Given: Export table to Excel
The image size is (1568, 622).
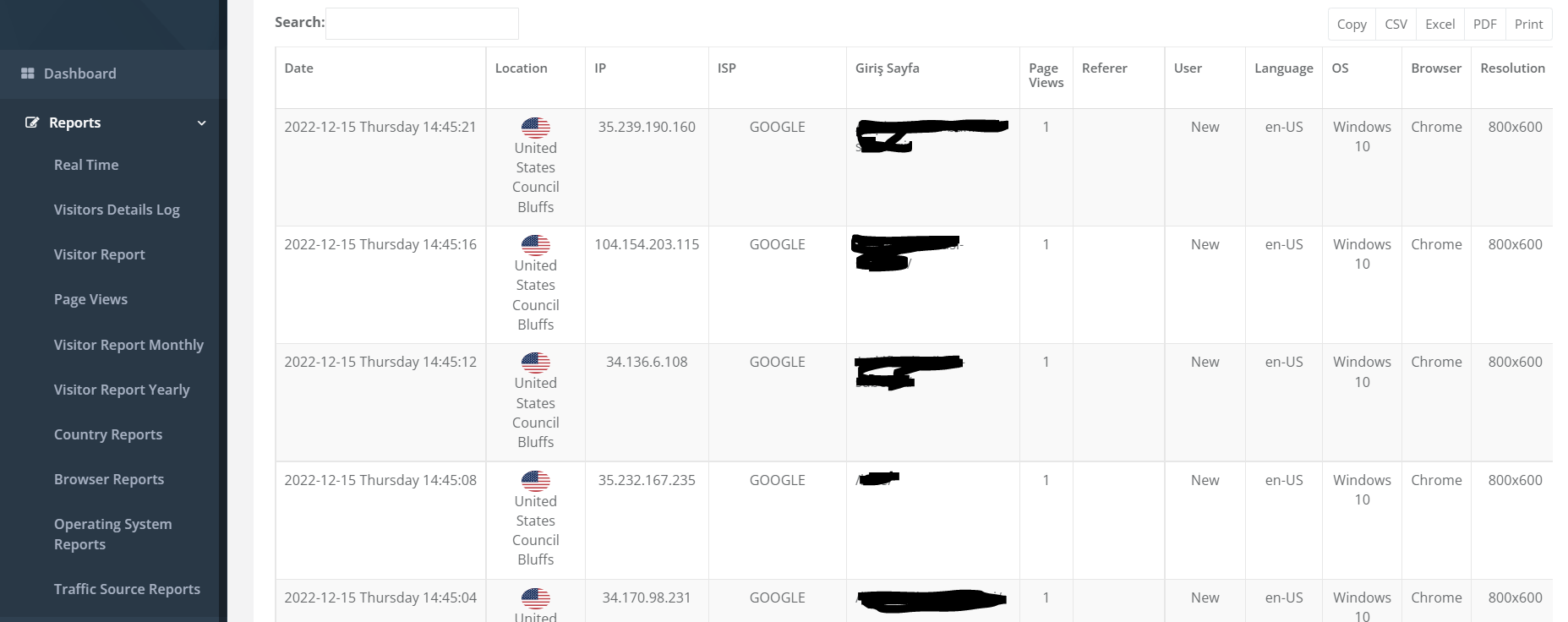Looking at the screenshot, I should (1440, 25).
